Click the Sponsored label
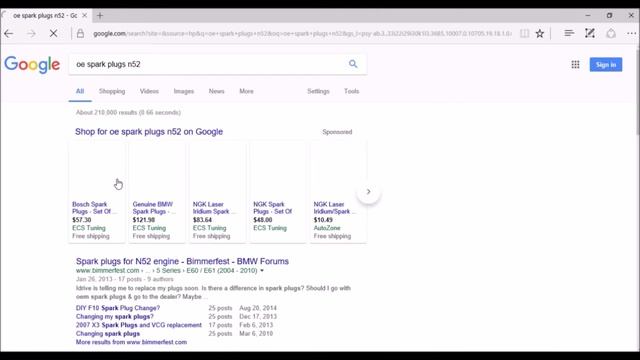This screenshot has height=360, width=640. click(x=337, y=132)
